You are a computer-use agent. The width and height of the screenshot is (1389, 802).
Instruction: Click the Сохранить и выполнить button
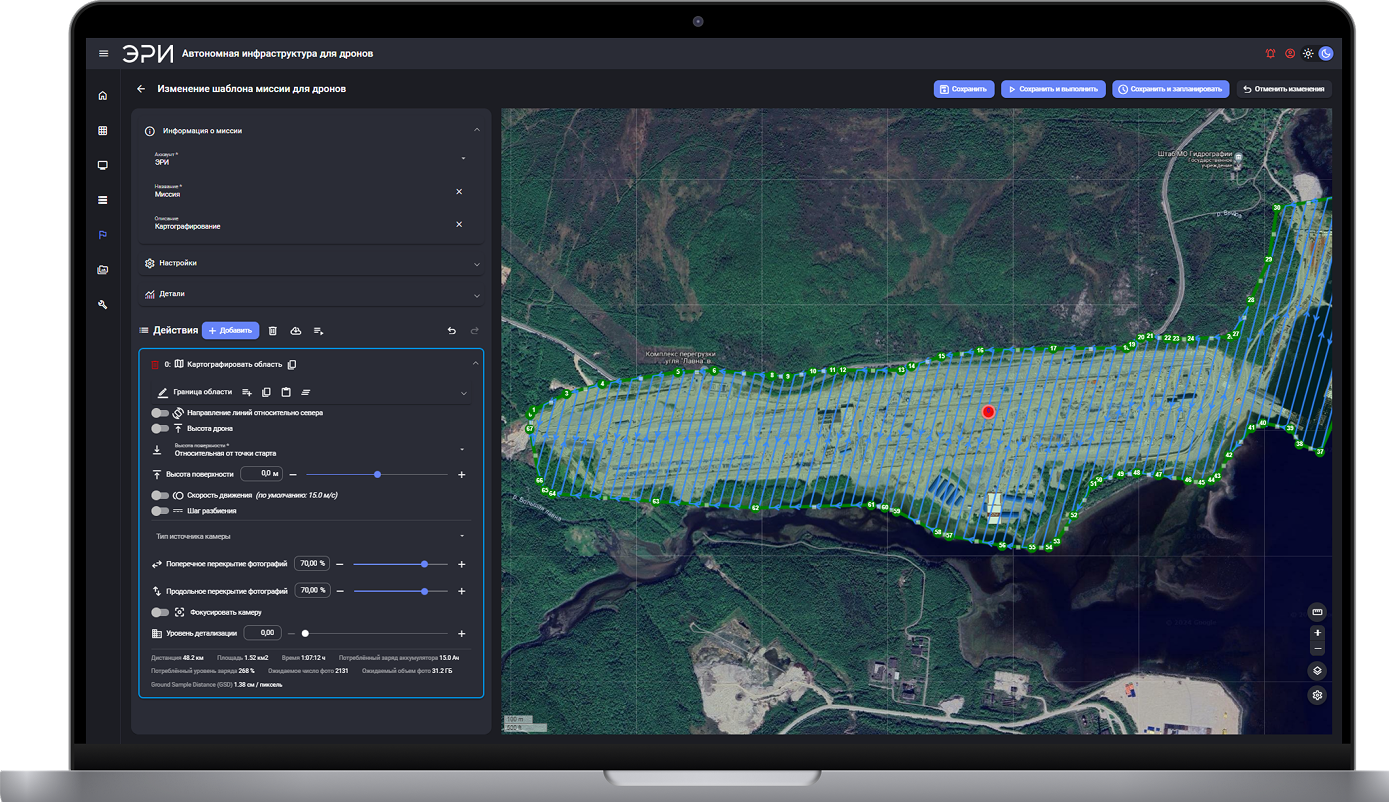(x=1053, y=89)
